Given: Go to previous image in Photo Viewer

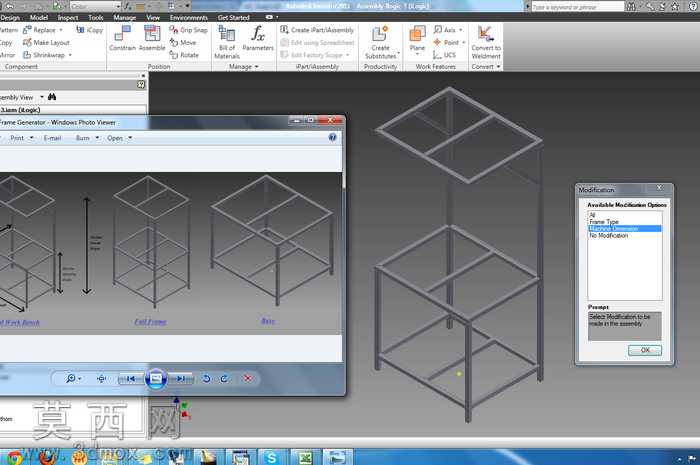Looking at the screenshot, I should point(131,378).
